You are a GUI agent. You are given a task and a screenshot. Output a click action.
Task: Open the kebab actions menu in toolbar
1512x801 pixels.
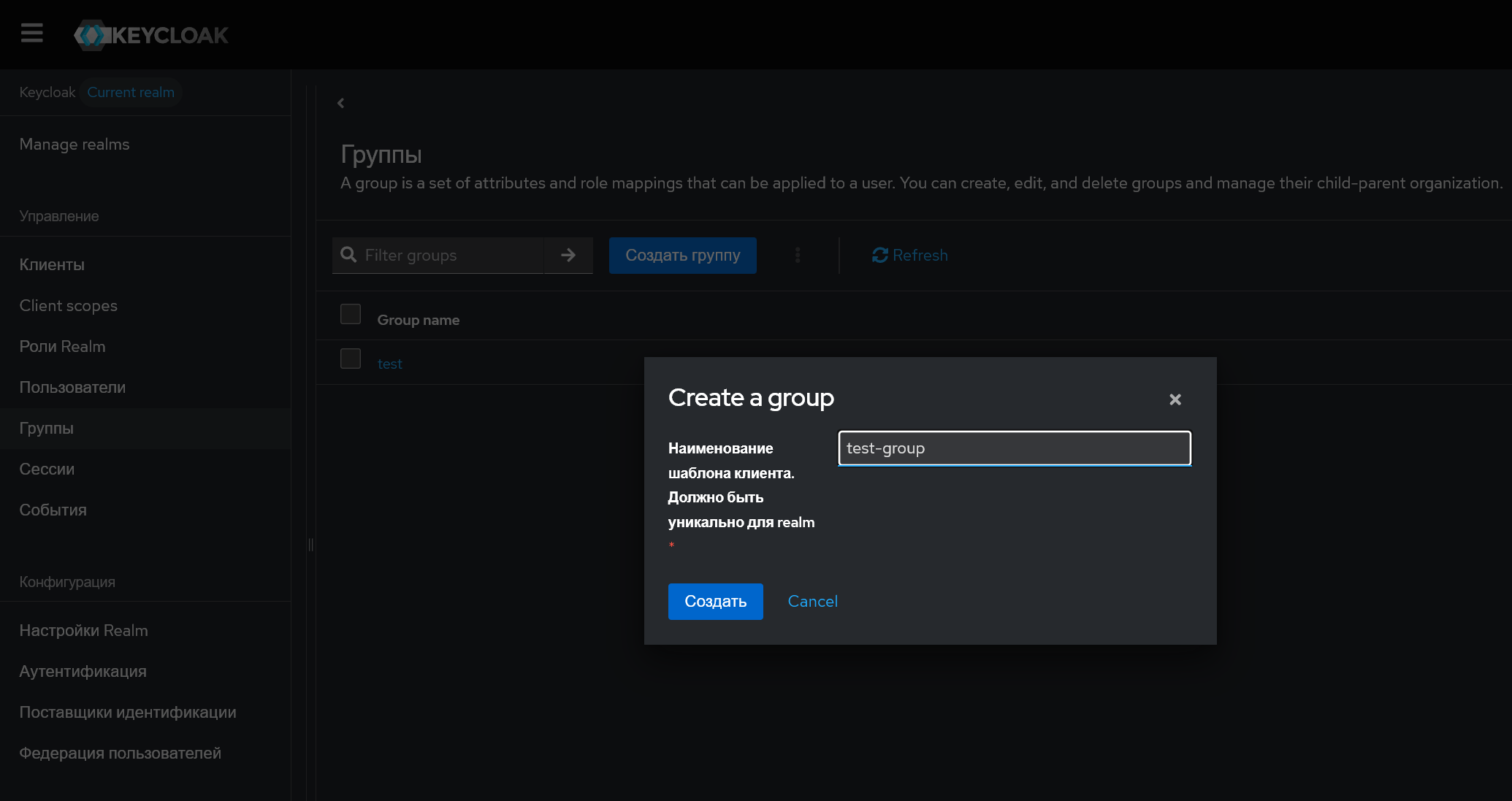point(798,255)
